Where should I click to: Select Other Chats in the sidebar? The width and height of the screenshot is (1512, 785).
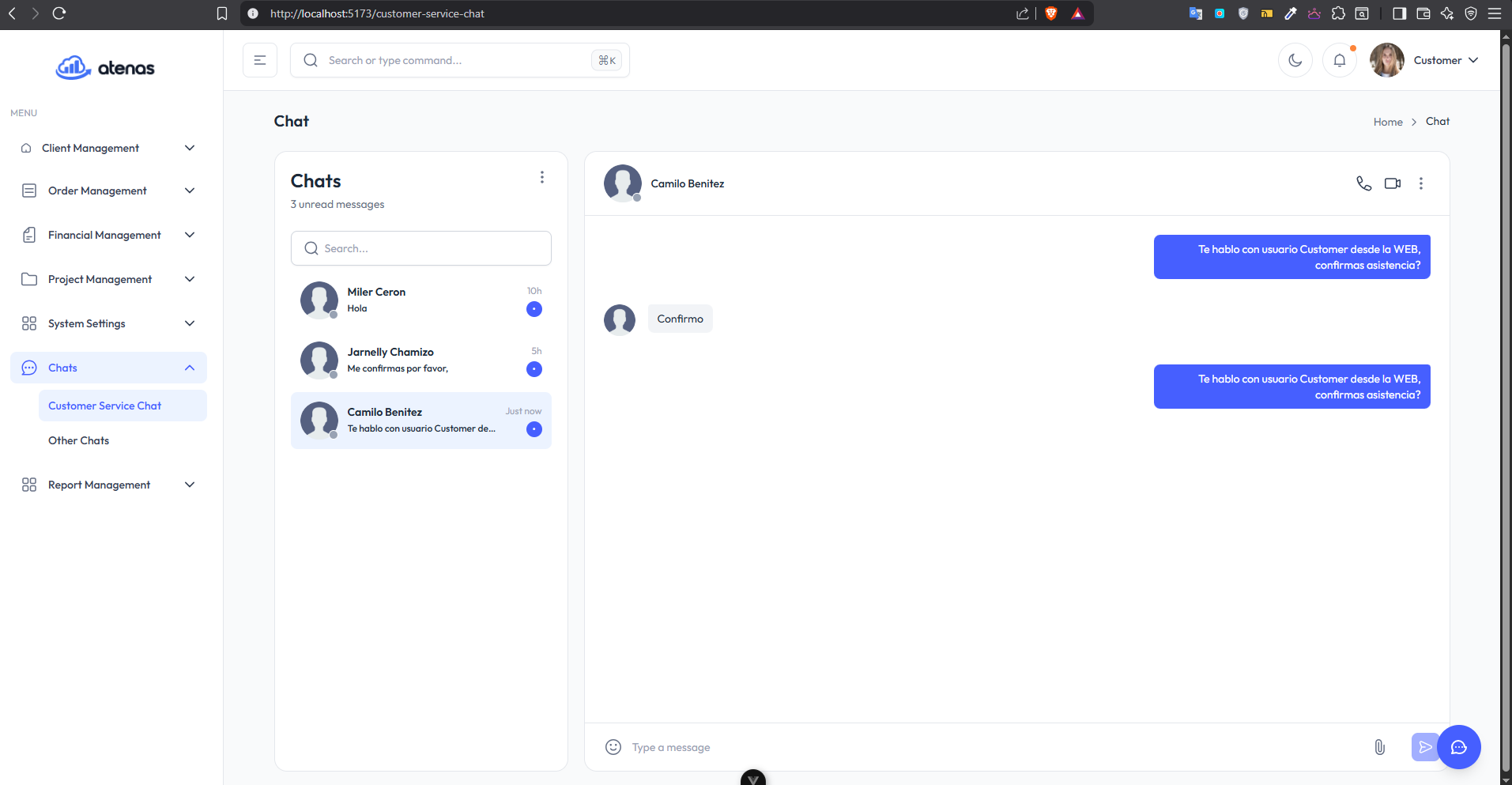tap(79, 440)
